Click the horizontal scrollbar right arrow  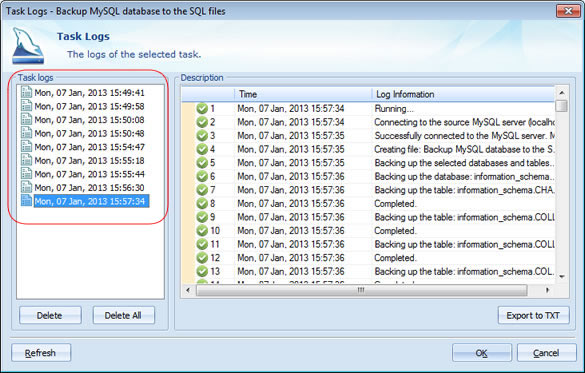pos(548,290)
